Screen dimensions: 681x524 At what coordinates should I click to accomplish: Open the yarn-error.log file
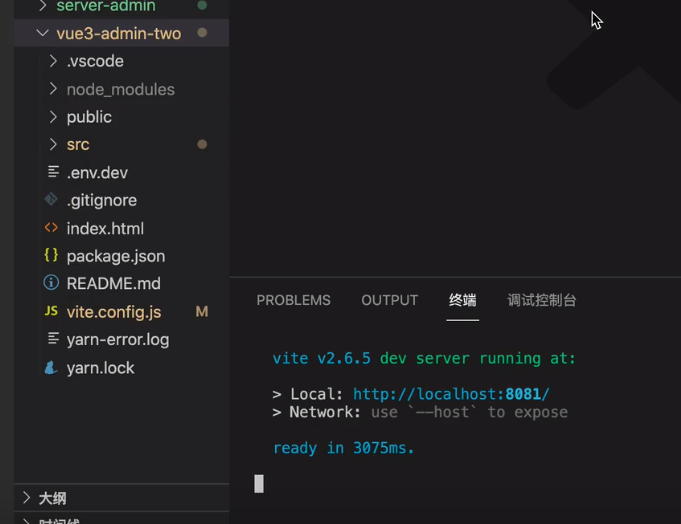click(118, 340)
